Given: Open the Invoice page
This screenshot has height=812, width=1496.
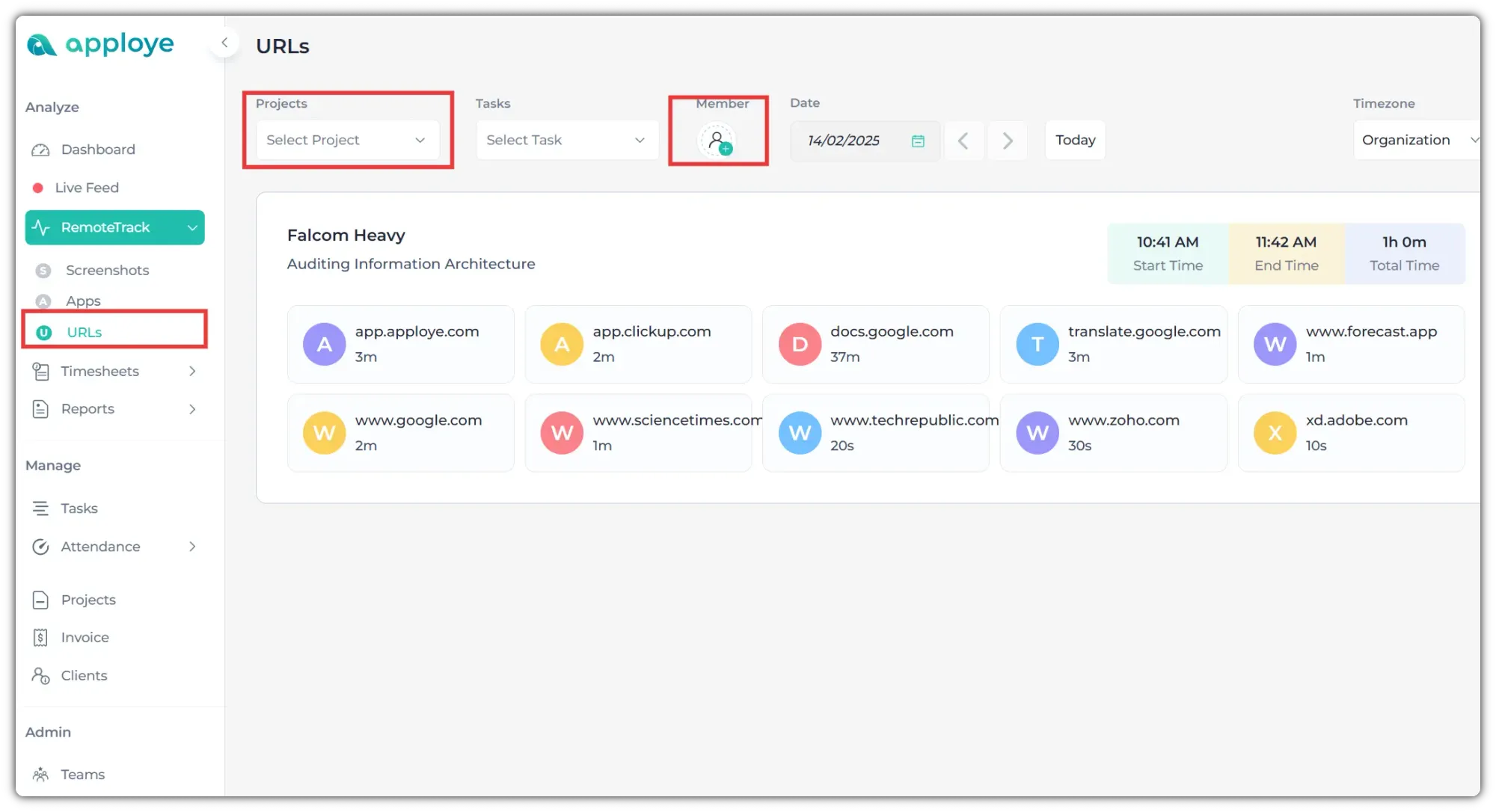Looking at the screenshot, I should (x=85, y=637).
